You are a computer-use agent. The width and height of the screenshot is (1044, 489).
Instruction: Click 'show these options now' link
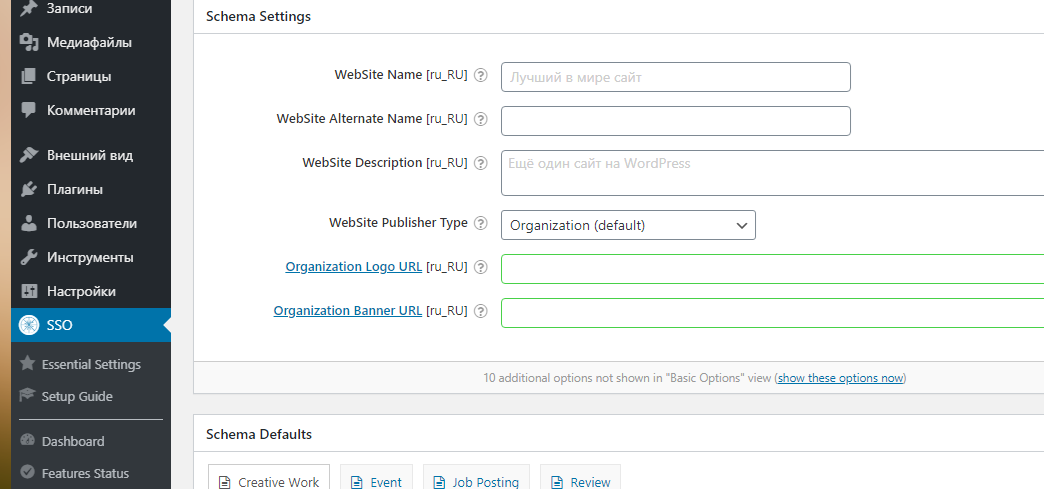click(840, 378)
